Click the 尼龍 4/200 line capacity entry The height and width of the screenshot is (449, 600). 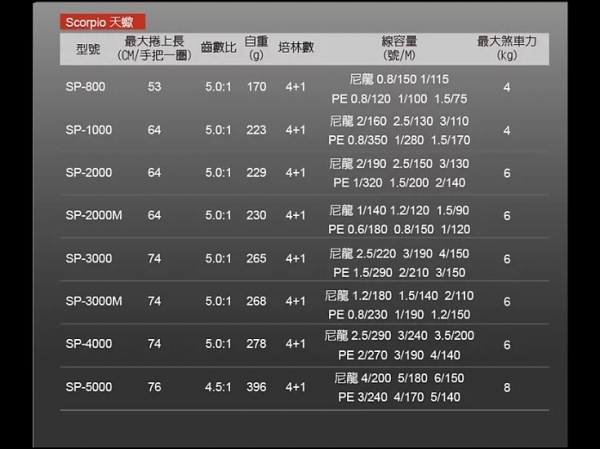[366, 378]
